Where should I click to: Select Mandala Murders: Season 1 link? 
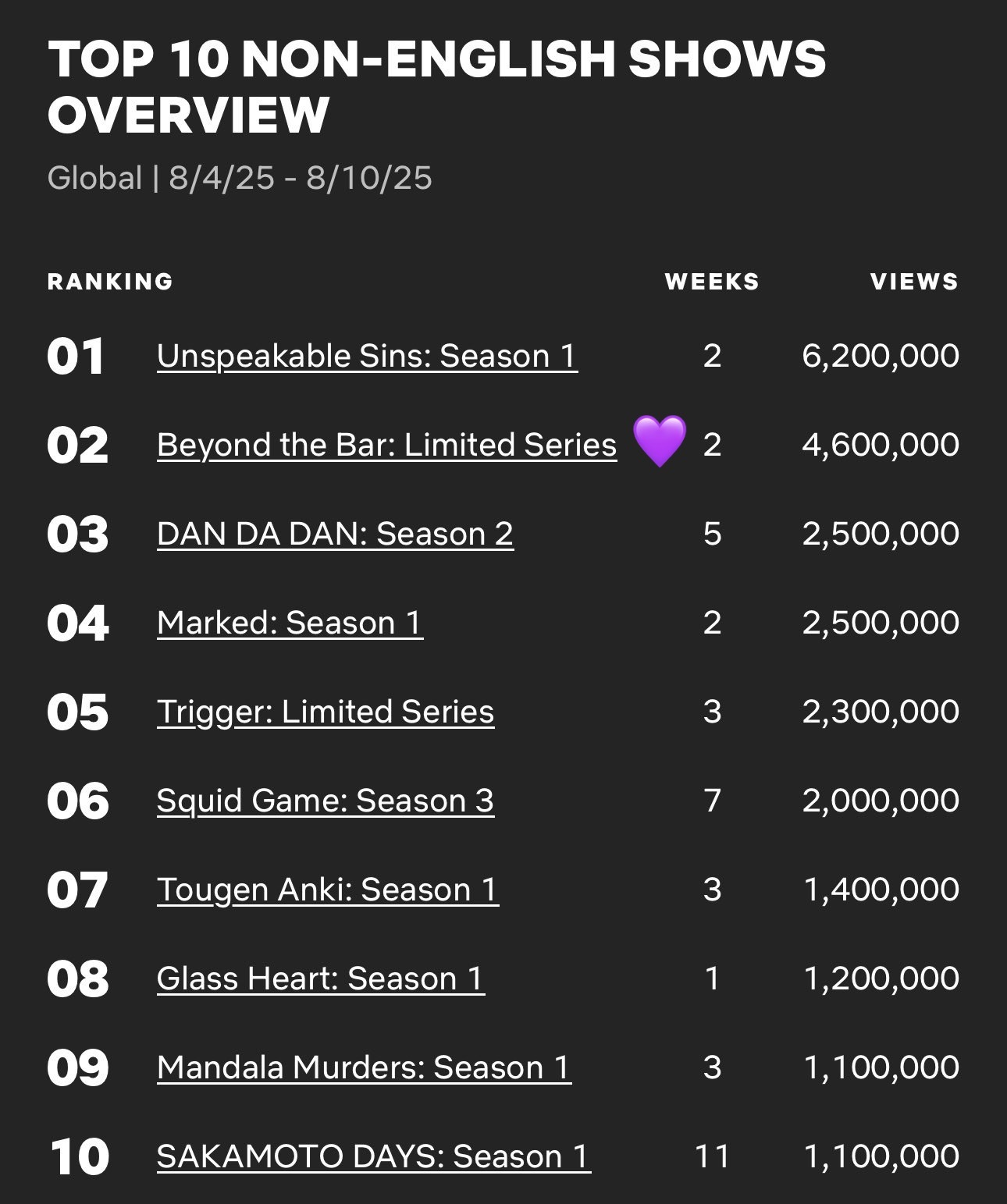[x=364, y=1068]
